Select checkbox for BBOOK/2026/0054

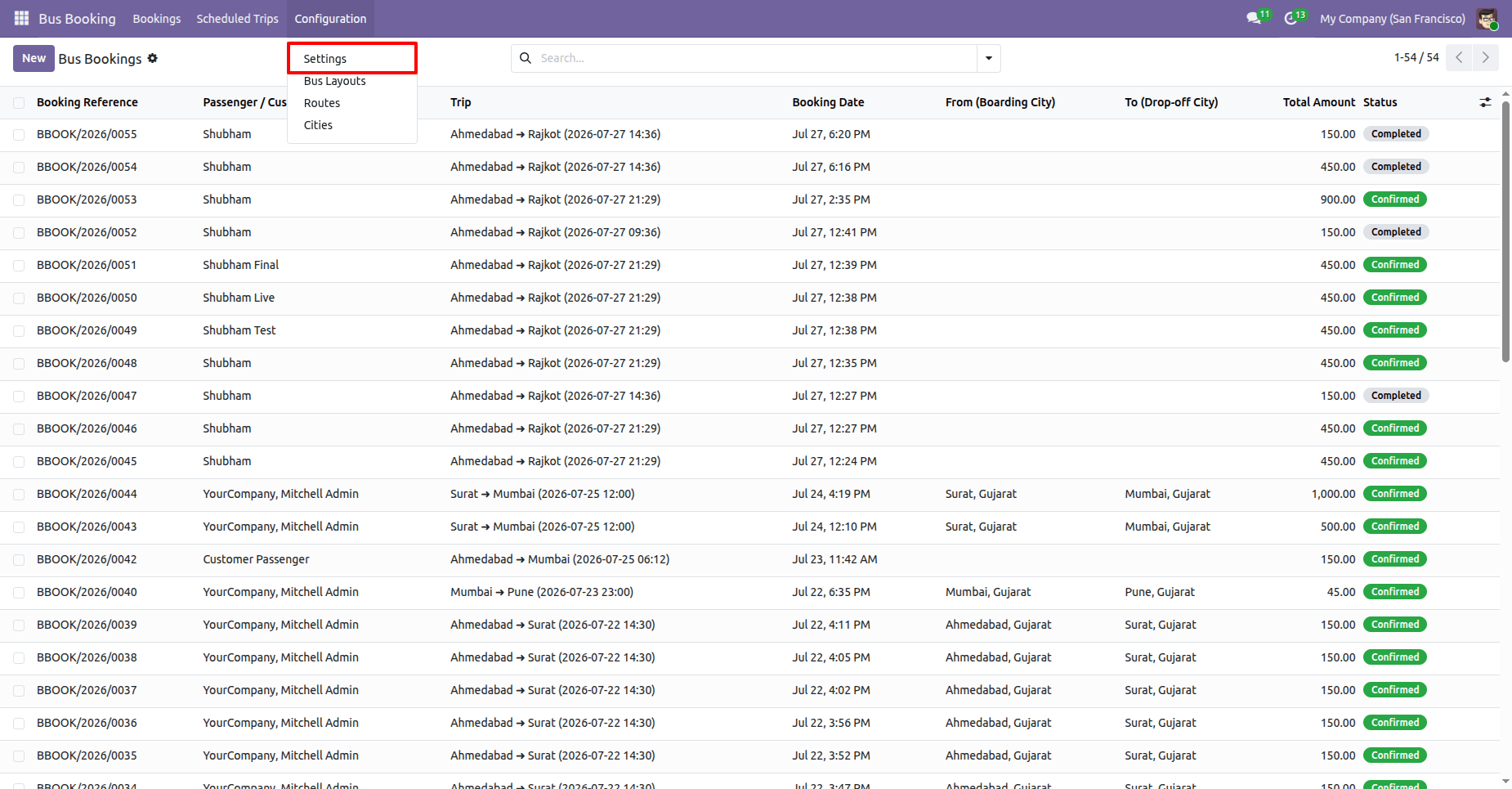tap(19, 168)
